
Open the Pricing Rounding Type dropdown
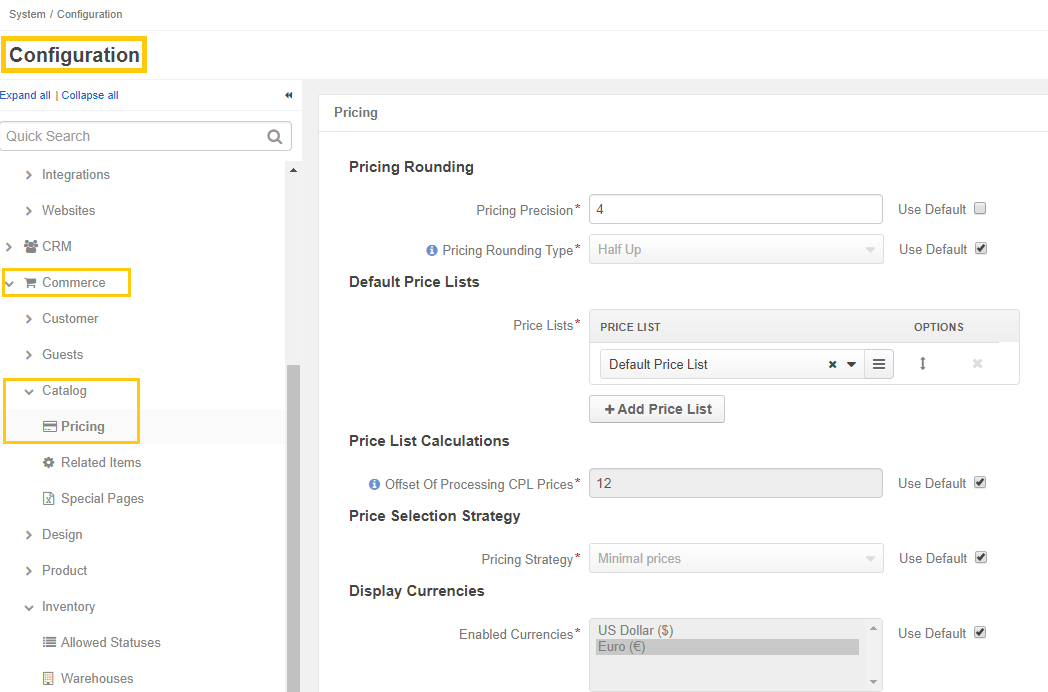736,249
